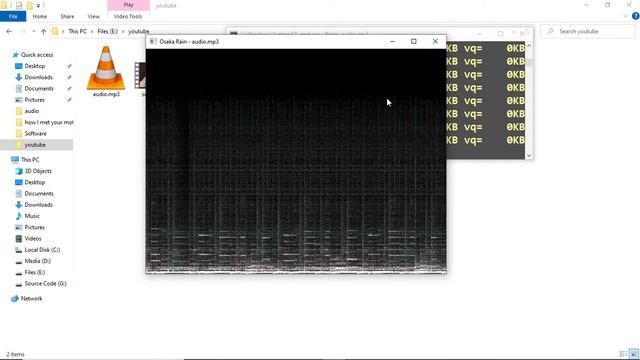Click console window scrollbar thumb
This screenshot has height=360, width=640.
(529, 62)
